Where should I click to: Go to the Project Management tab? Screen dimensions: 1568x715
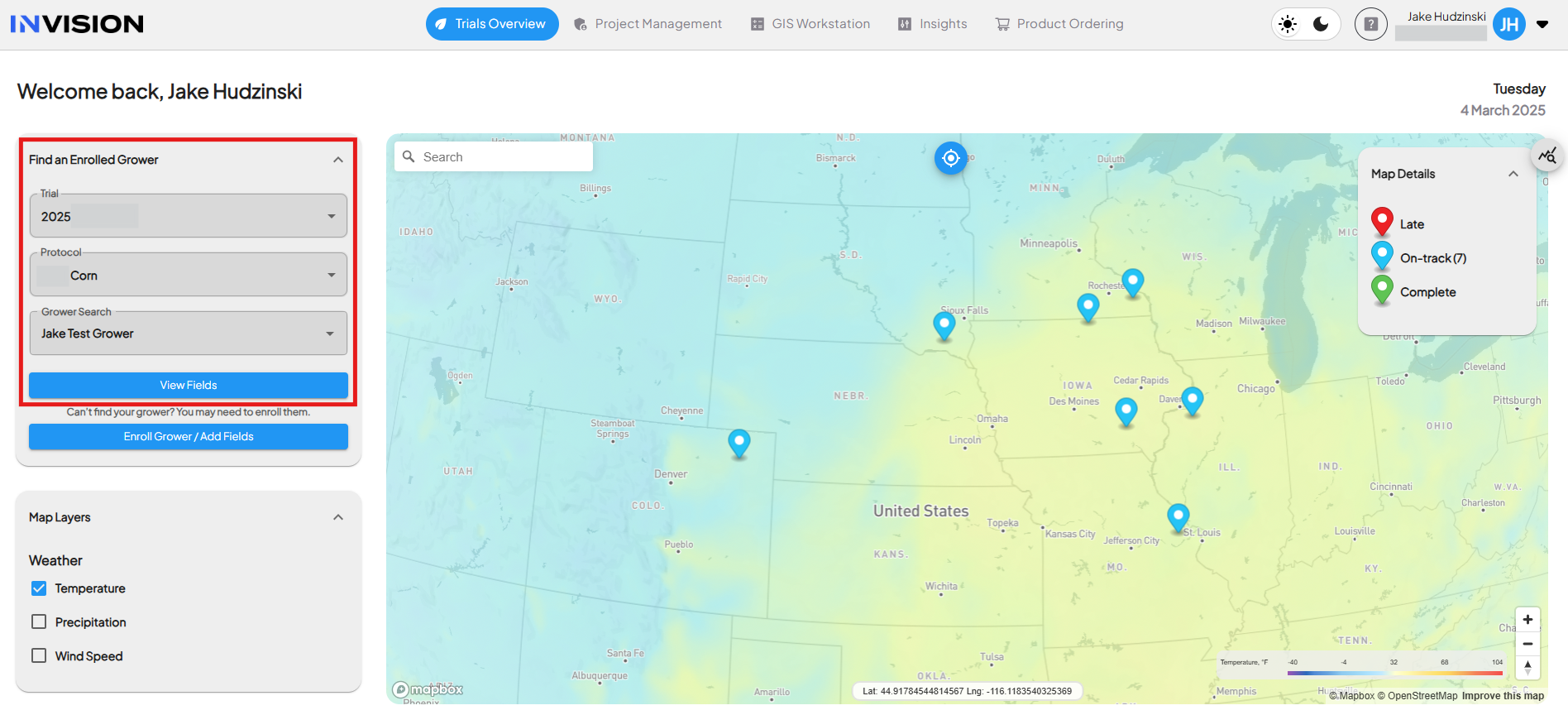tap(648, 24)
